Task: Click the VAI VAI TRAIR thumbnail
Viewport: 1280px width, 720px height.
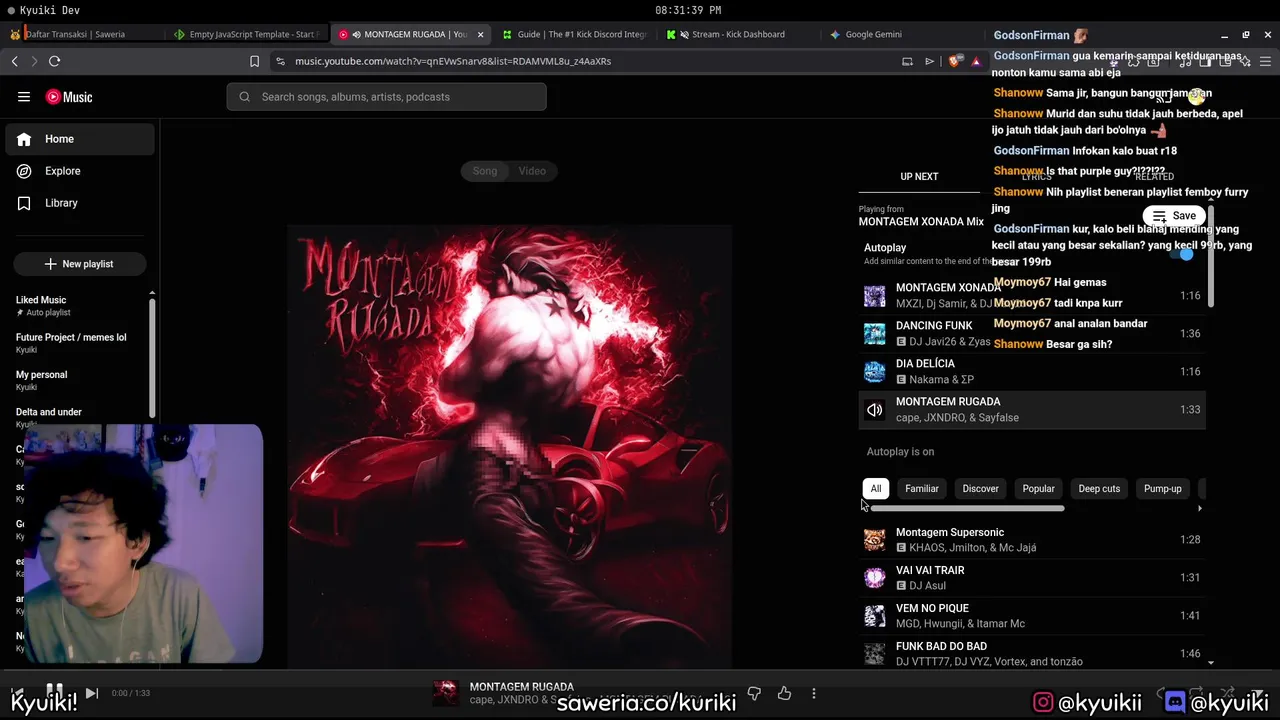Action: tap(875, 578)
